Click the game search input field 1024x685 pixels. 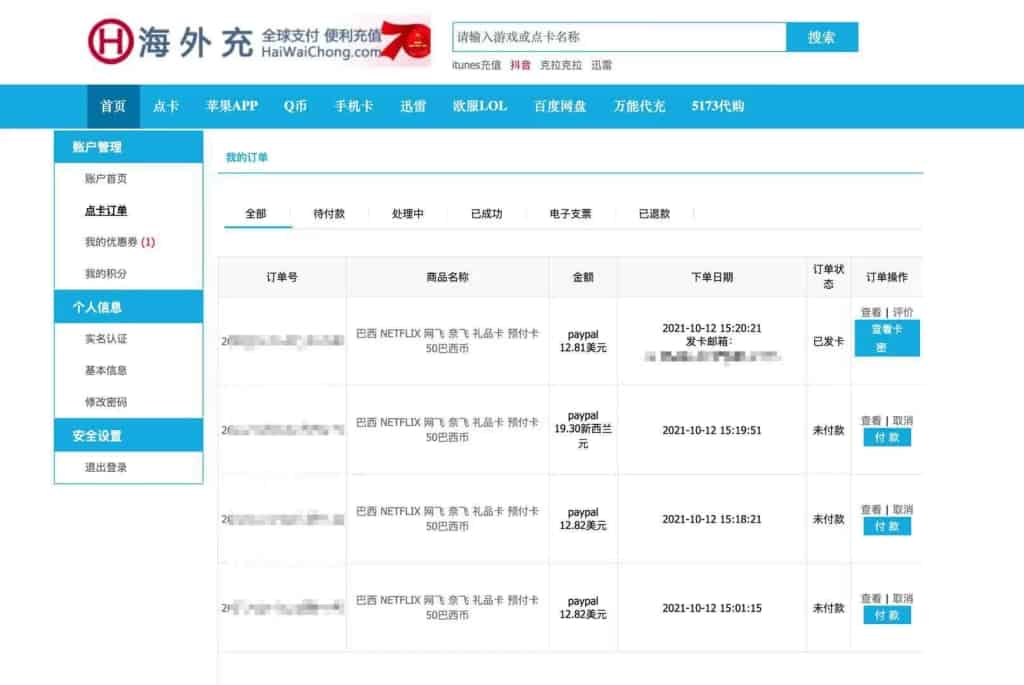tap(620, 36)
